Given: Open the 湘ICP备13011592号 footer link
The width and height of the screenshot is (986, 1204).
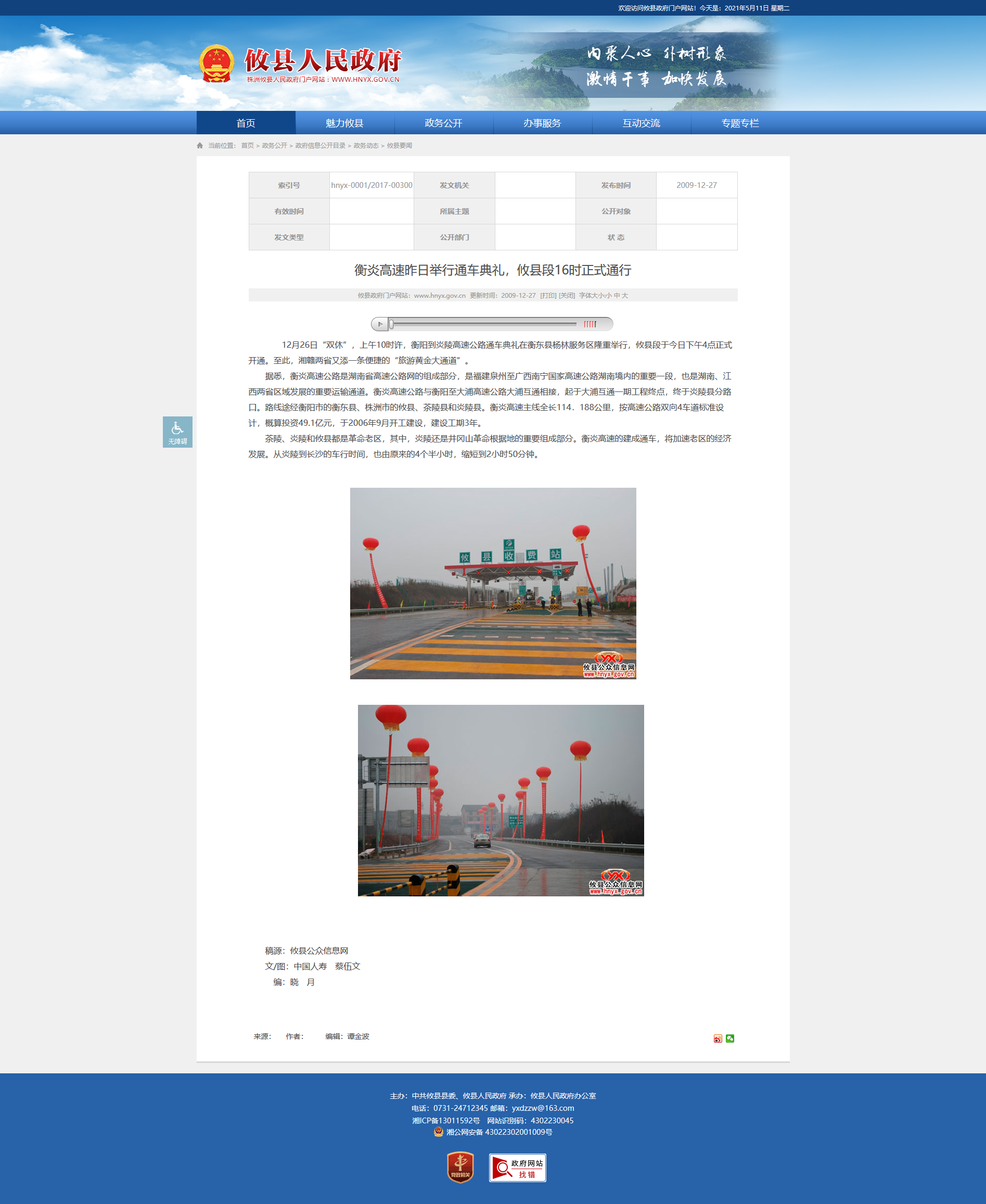Looking at the screenshot, I should pyautogui.click(x=446, y=1120).
